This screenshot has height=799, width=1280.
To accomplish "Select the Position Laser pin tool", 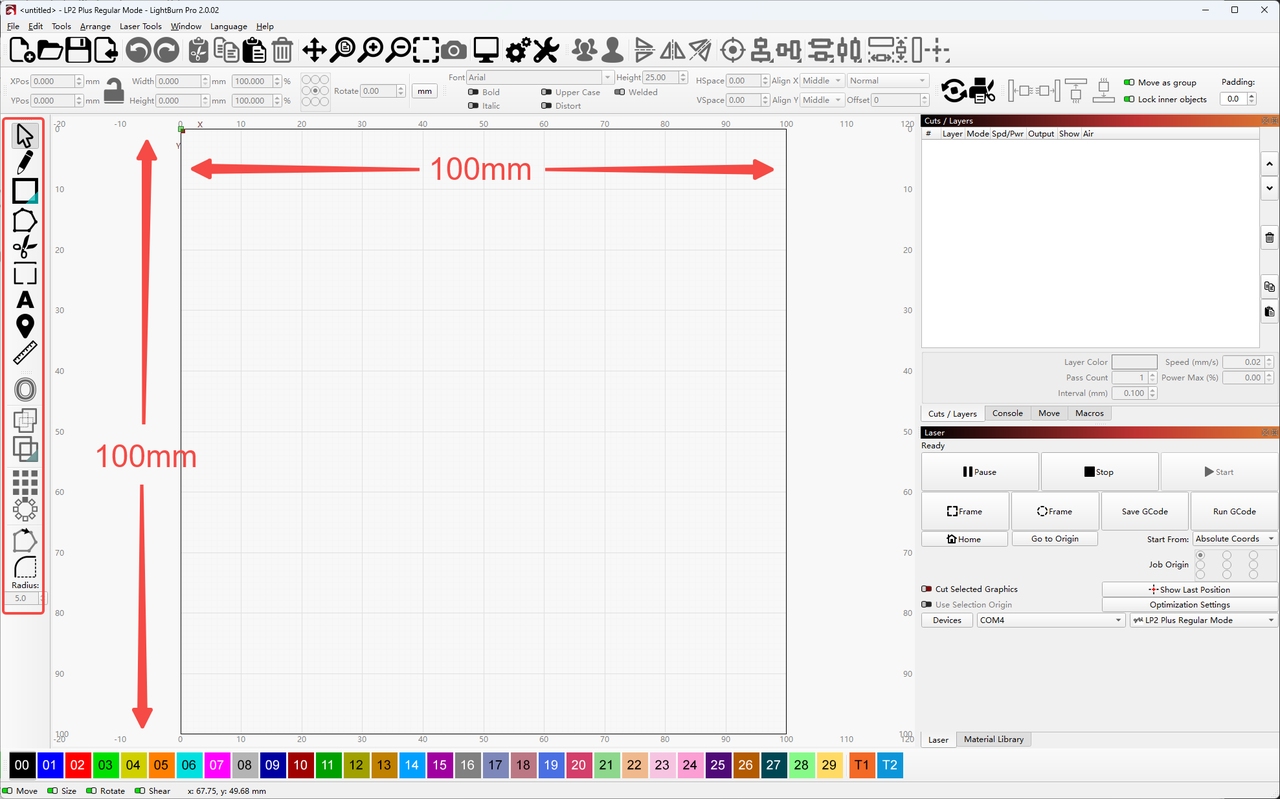I will 25,326.
